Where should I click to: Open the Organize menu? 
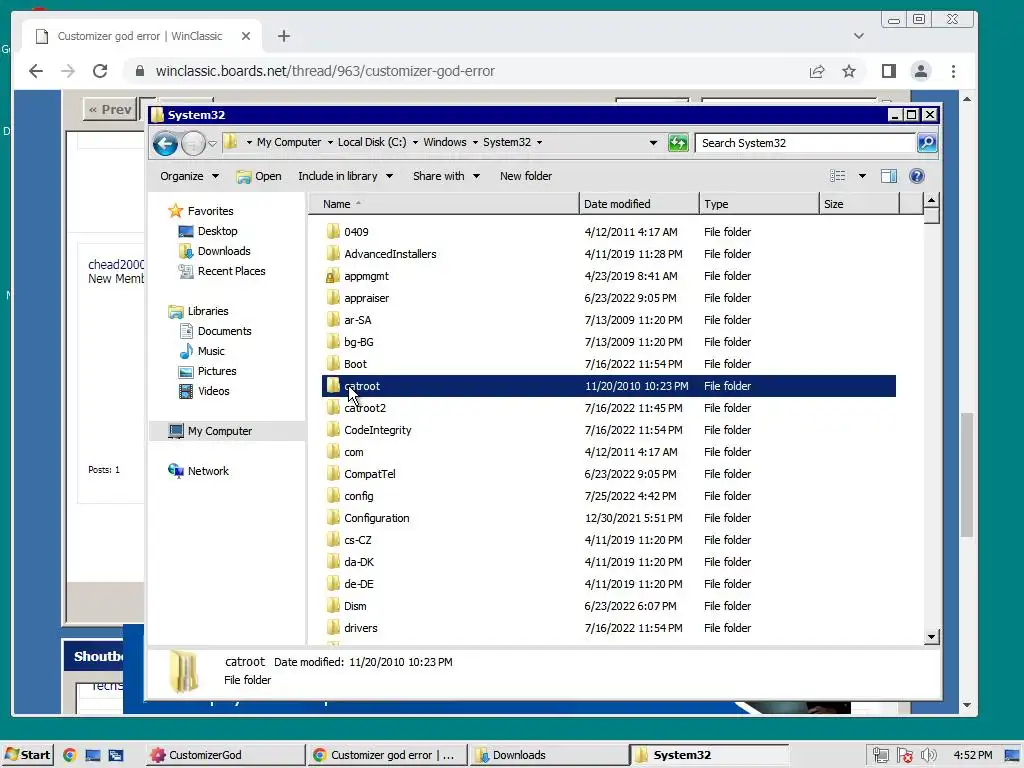(x=189, y=176)
